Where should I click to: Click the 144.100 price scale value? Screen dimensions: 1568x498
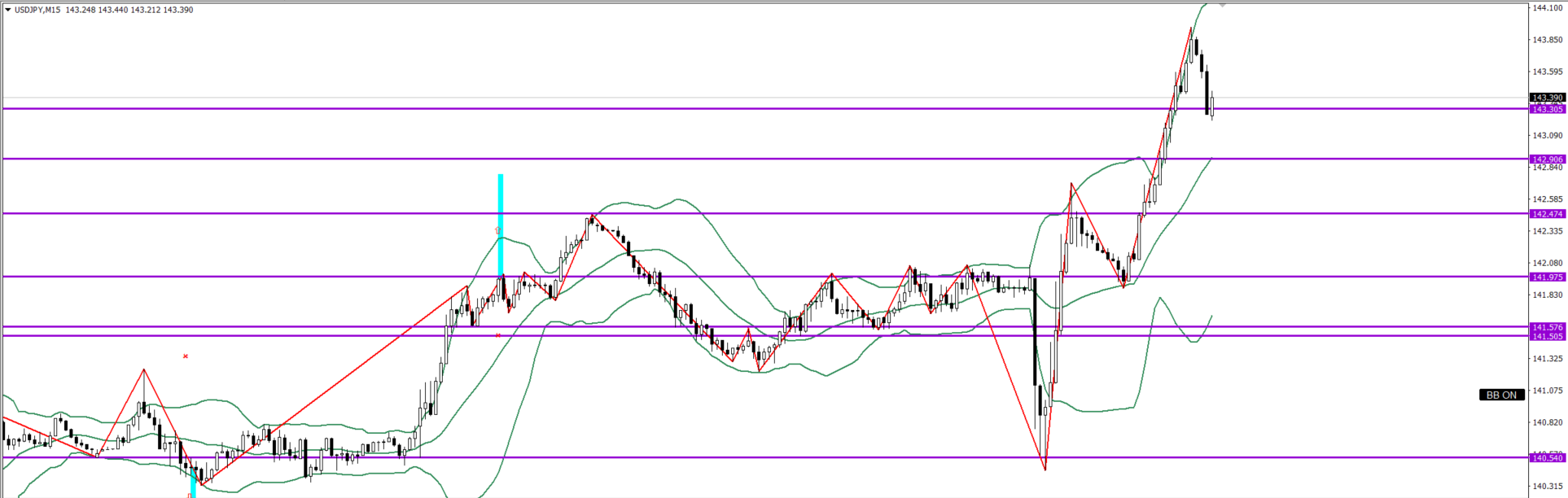(x=1547, y=8)
